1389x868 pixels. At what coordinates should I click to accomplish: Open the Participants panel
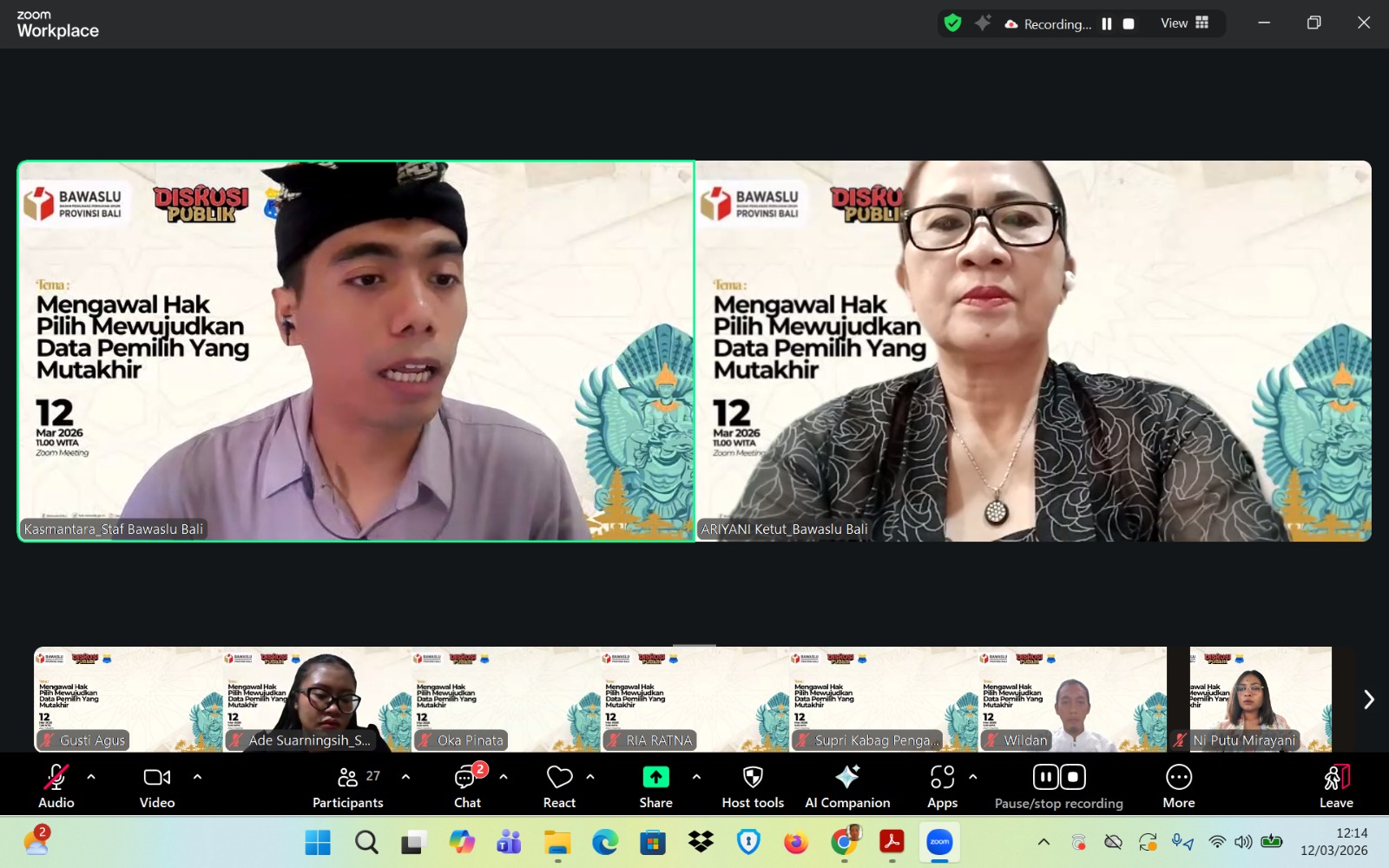point(348,786)
